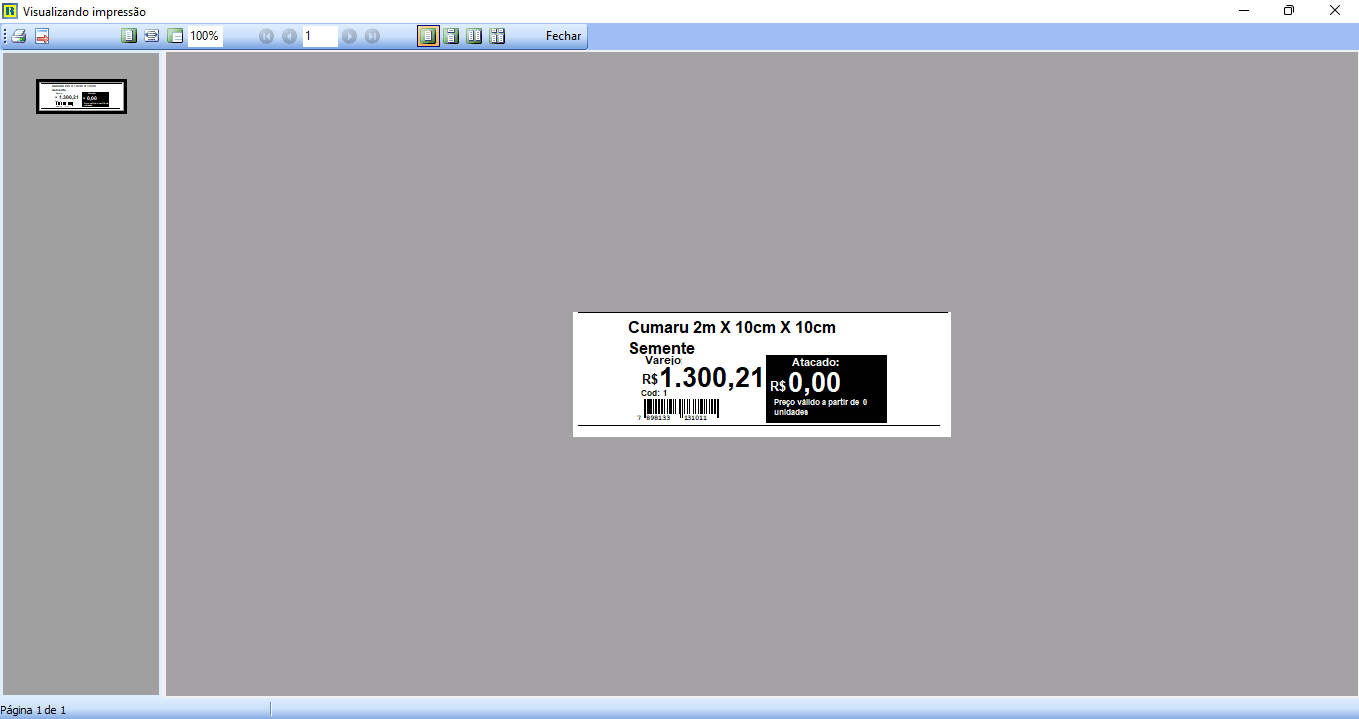Image resolution: width=1359 pixels, height=719 pixels.
Task: Switch to multiple pages grid view
Action: 497,36
